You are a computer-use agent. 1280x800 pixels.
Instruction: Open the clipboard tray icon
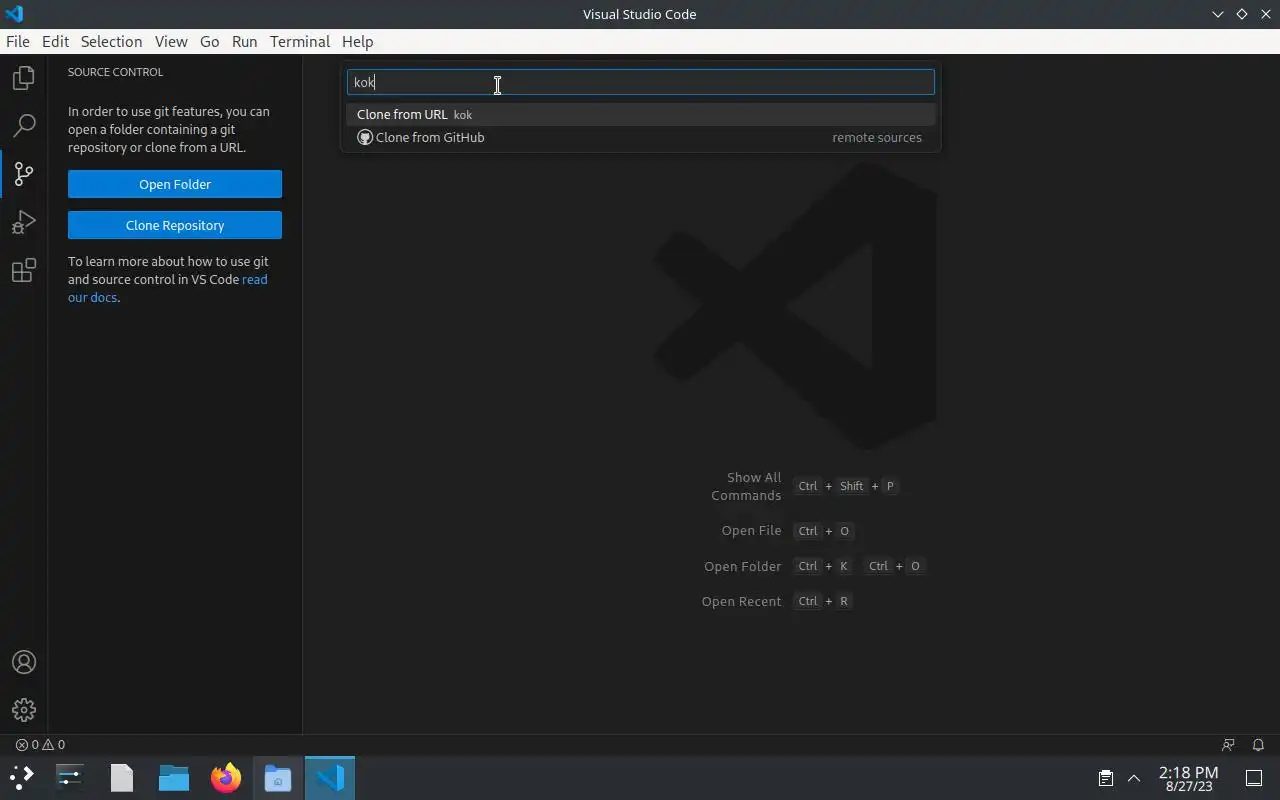point(1106,778)
